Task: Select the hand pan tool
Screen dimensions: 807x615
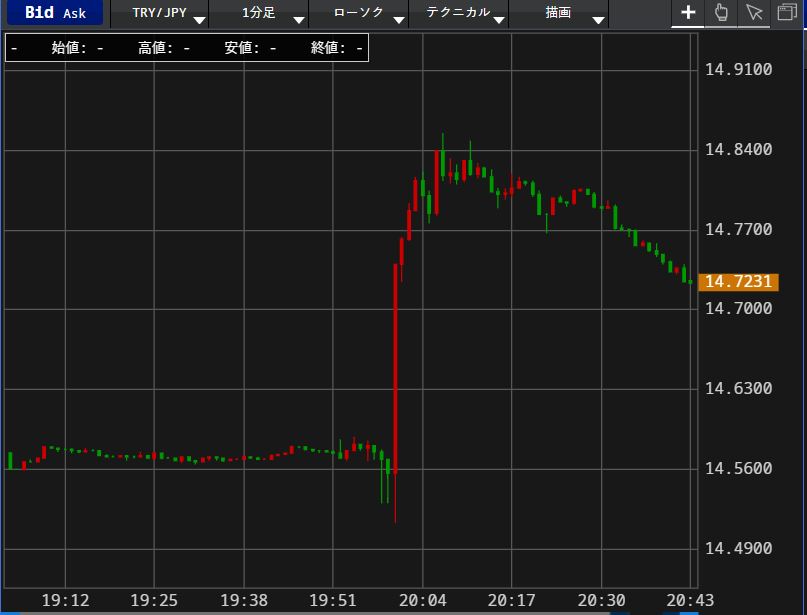Action: [x=721, y=13]
